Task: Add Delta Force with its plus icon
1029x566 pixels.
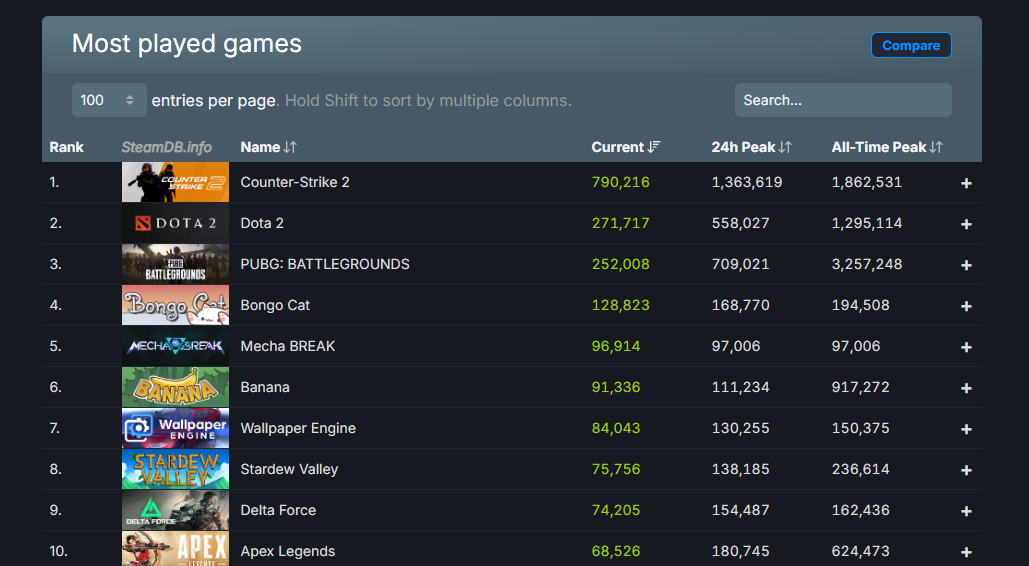Action: pyautogui.click(x=966, y=512)
